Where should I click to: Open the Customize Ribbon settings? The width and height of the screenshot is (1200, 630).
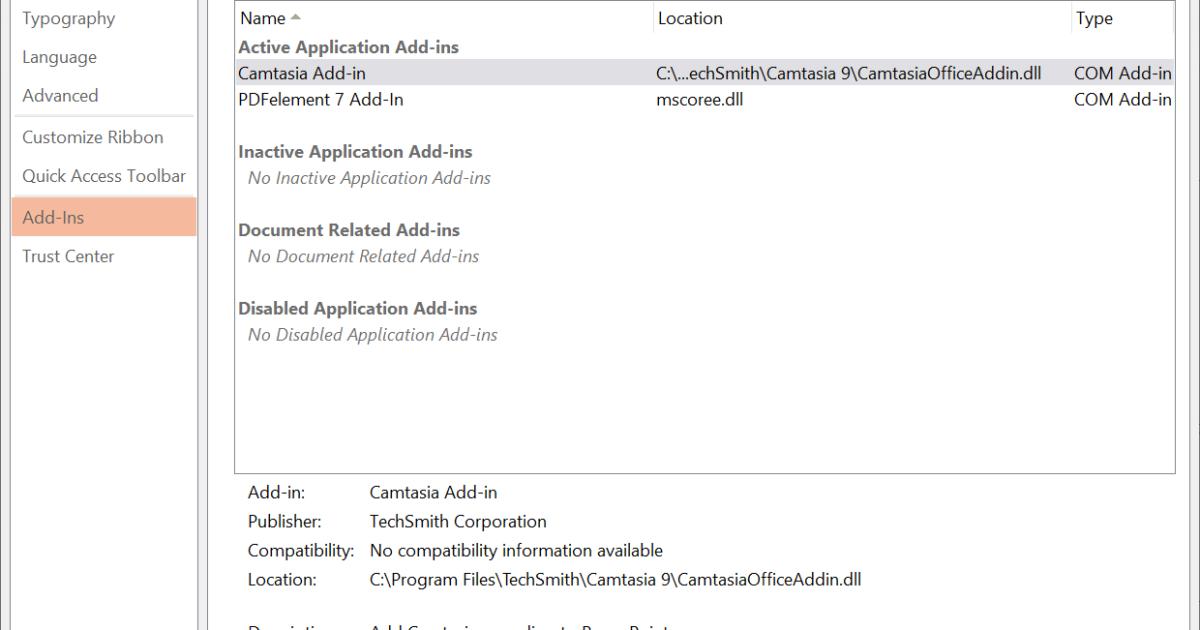coord(93,137)
